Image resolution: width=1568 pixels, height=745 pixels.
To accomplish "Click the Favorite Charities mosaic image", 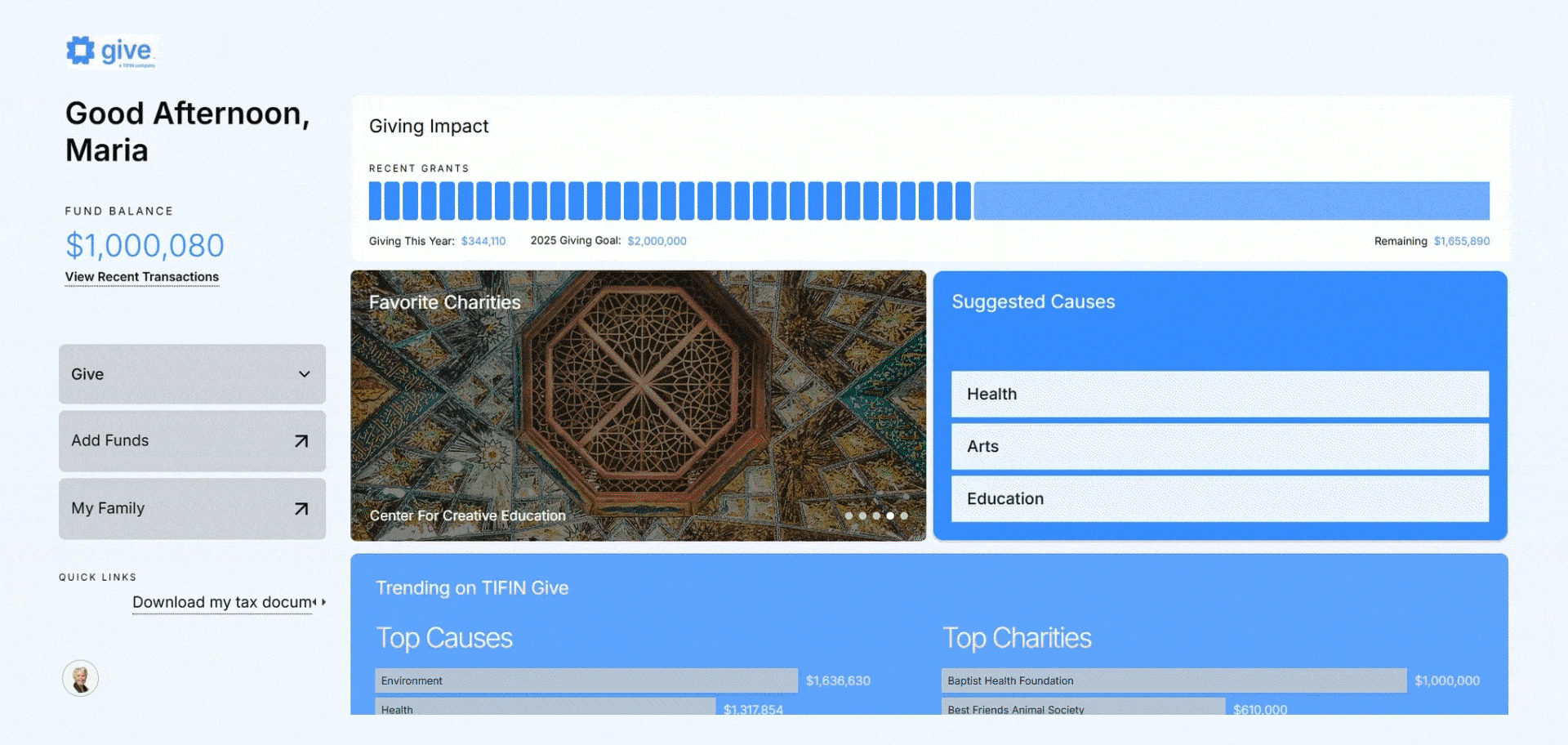I will [x=638, y=392].
